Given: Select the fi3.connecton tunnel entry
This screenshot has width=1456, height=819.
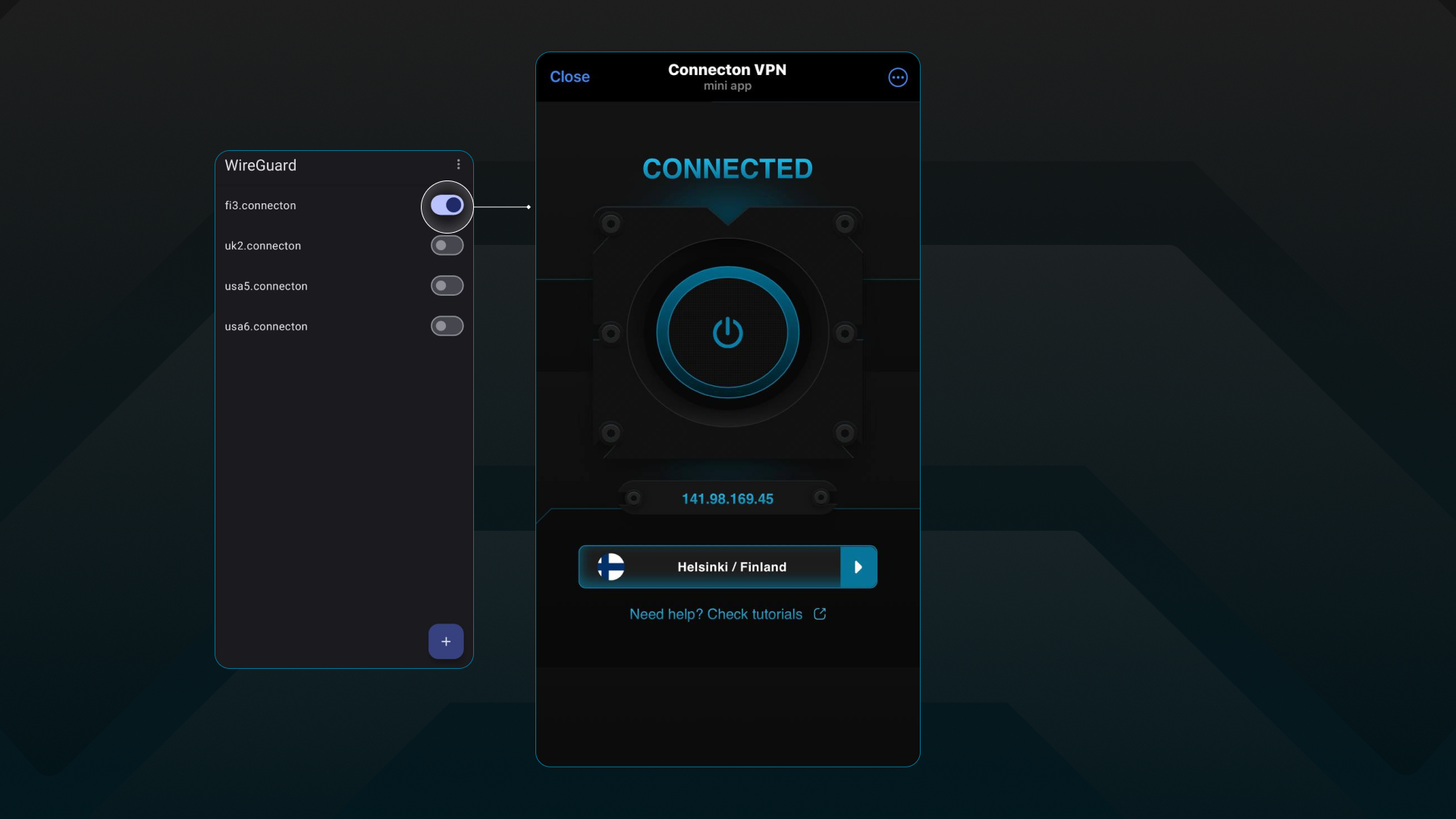Looking at the screenshot, I should coord(260,206).
